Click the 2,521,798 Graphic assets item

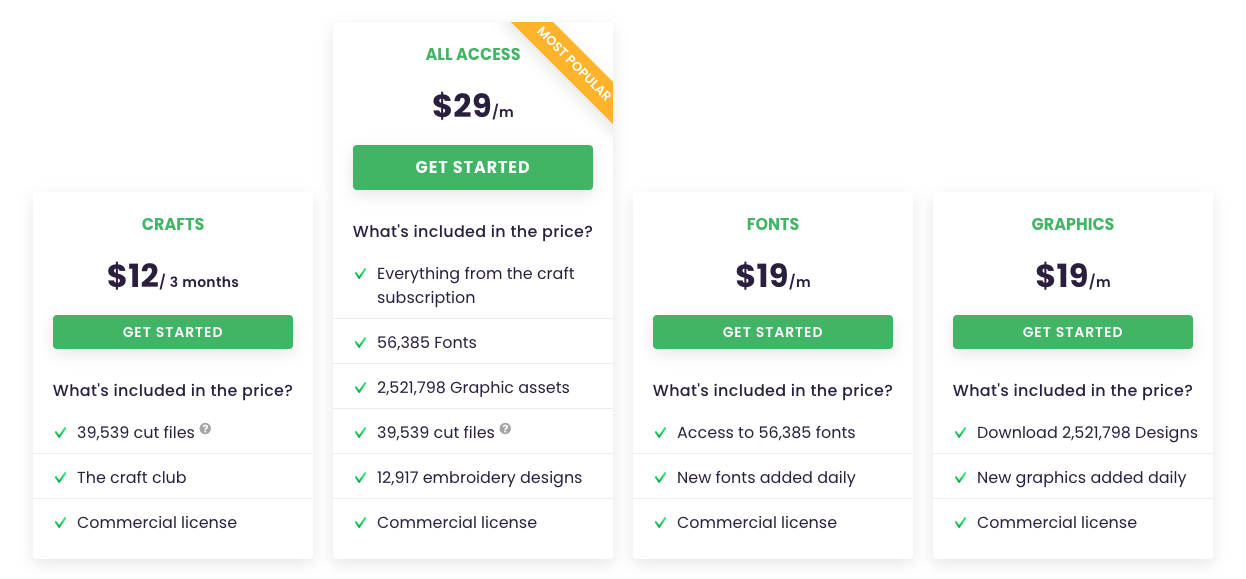tap(473, 387)
